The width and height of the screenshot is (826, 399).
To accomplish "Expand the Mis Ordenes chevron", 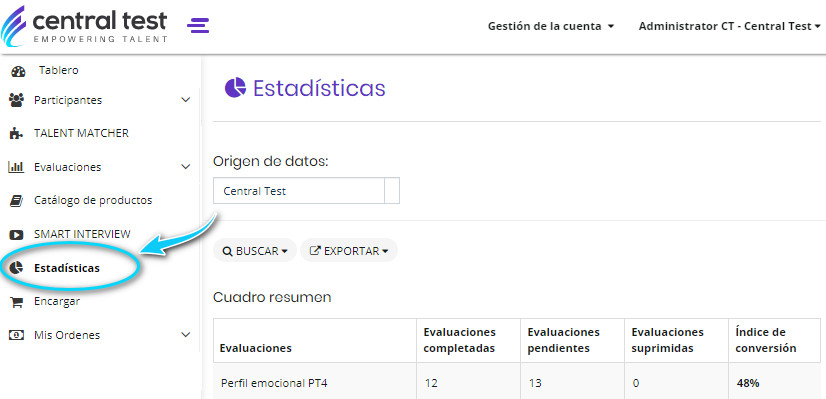I will tap(186, 335).
